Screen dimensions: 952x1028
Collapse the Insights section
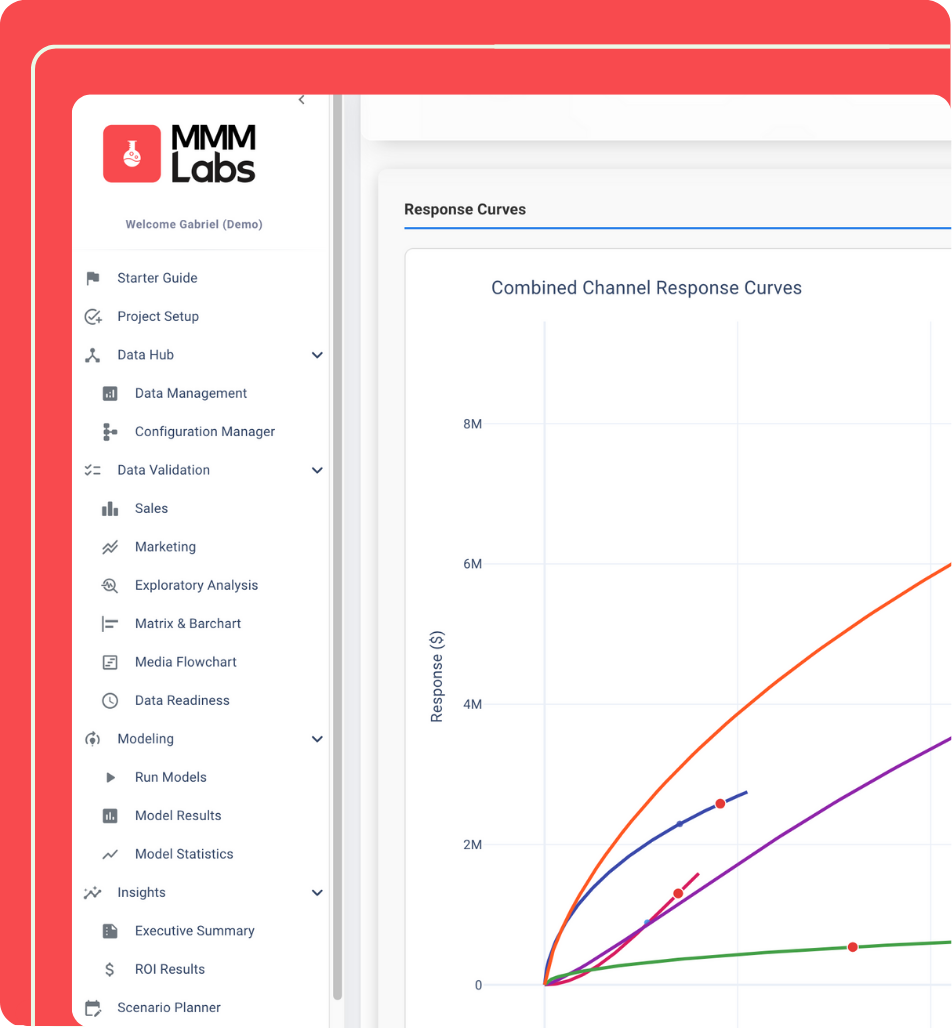point(317,892)
